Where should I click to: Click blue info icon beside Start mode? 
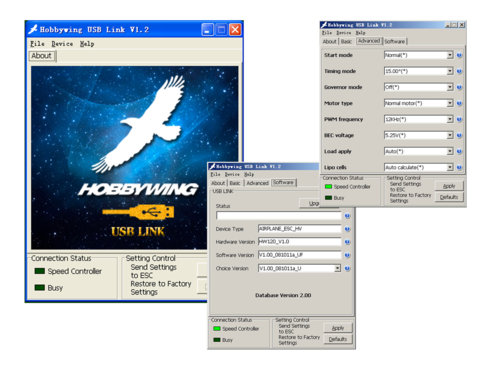[x=459, y=55]
